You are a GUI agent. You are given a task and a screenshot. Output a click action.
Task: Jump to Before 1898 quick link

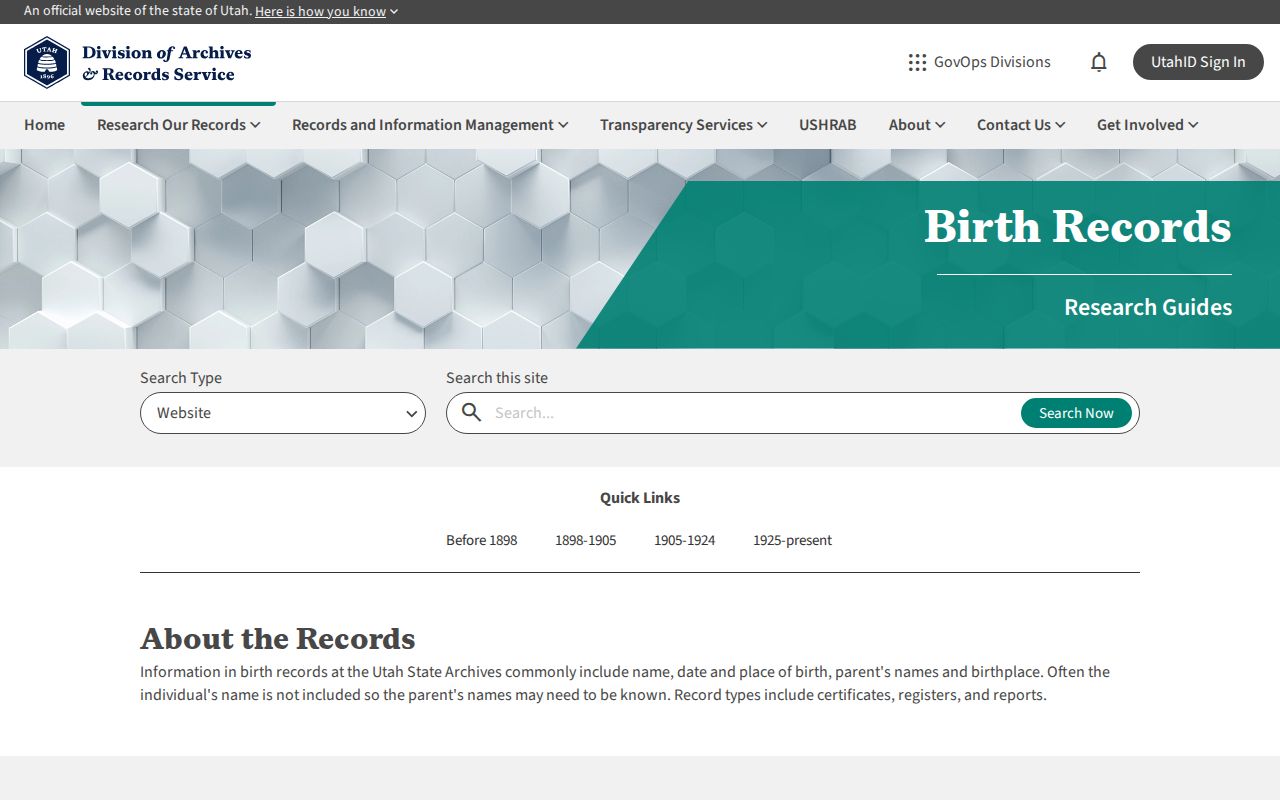[x=482, y=540]
